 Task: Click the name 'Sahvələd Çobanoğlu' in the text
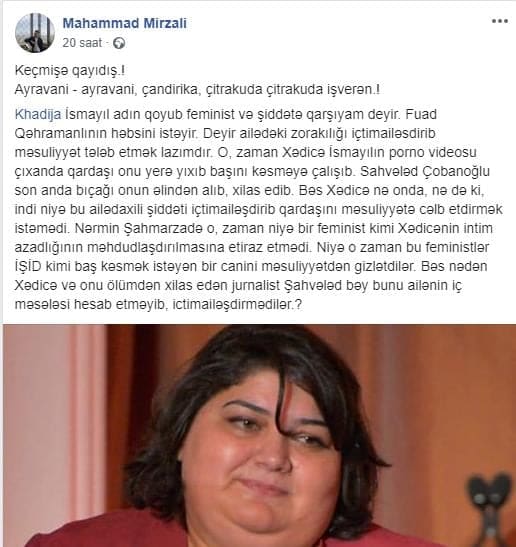(x=425, y=171)
